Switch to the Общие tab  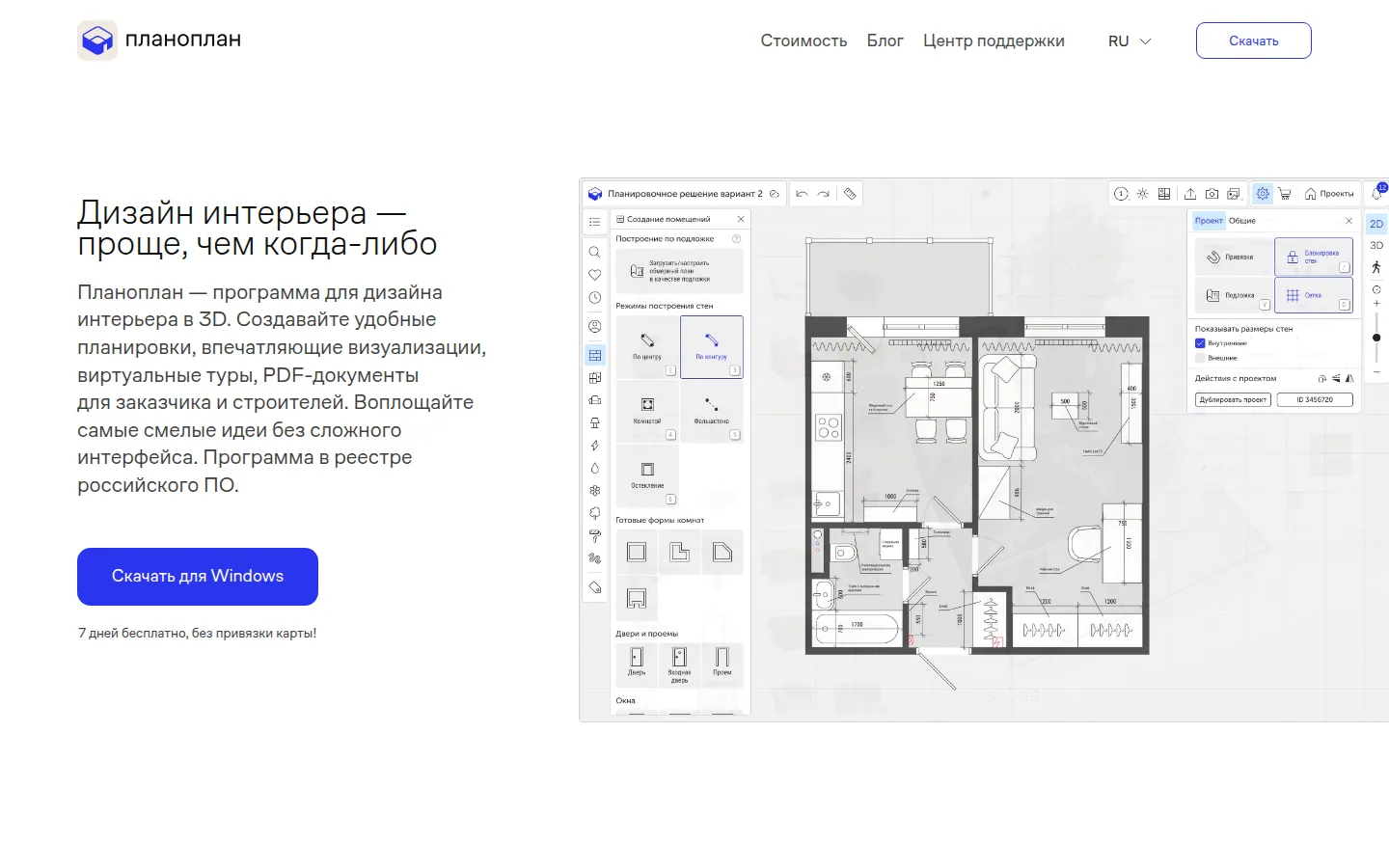(1242, 221)
